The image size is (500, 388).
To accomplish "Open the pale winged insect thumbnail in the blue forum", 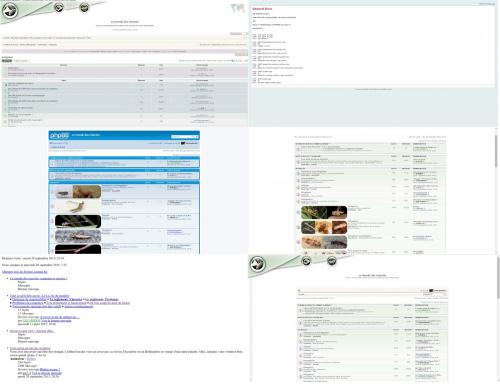I will 78,206.
